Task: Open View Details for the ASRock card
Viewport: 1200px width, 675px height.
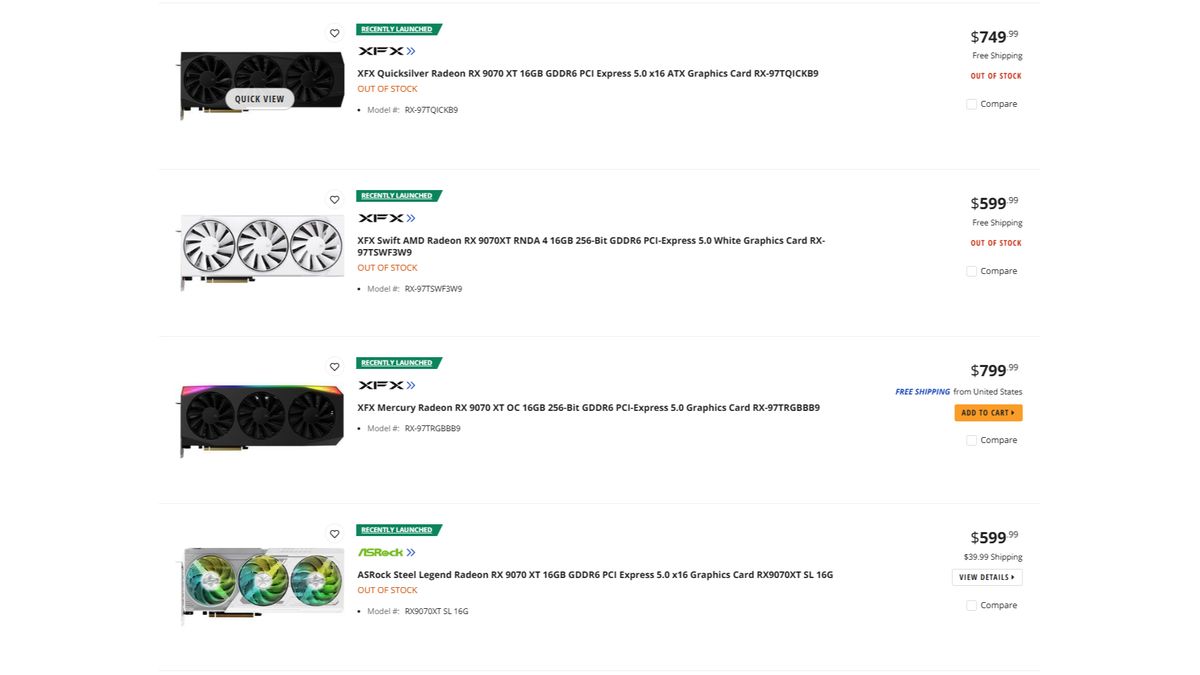Action: pyautogui.click(x=987, y=576)
